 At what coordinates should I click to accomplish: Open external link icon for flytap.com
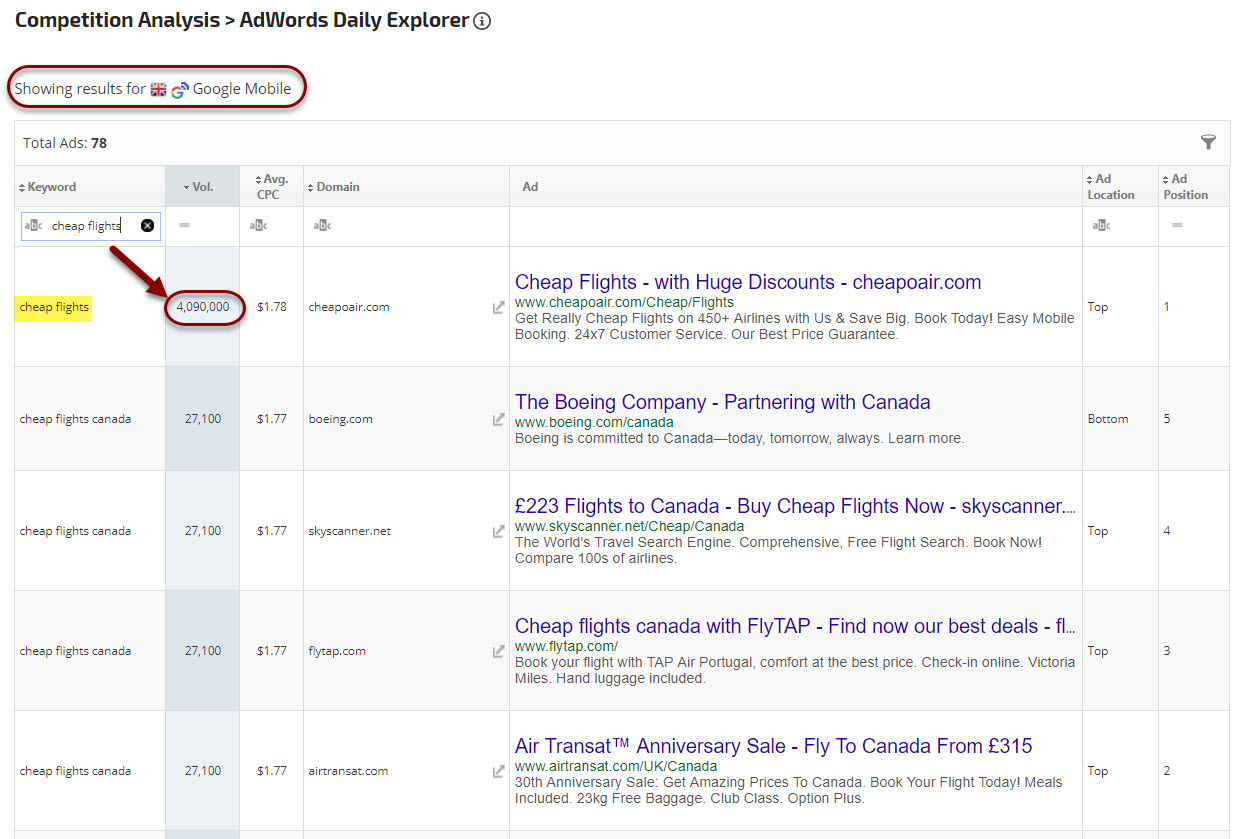tap(498, 651)
